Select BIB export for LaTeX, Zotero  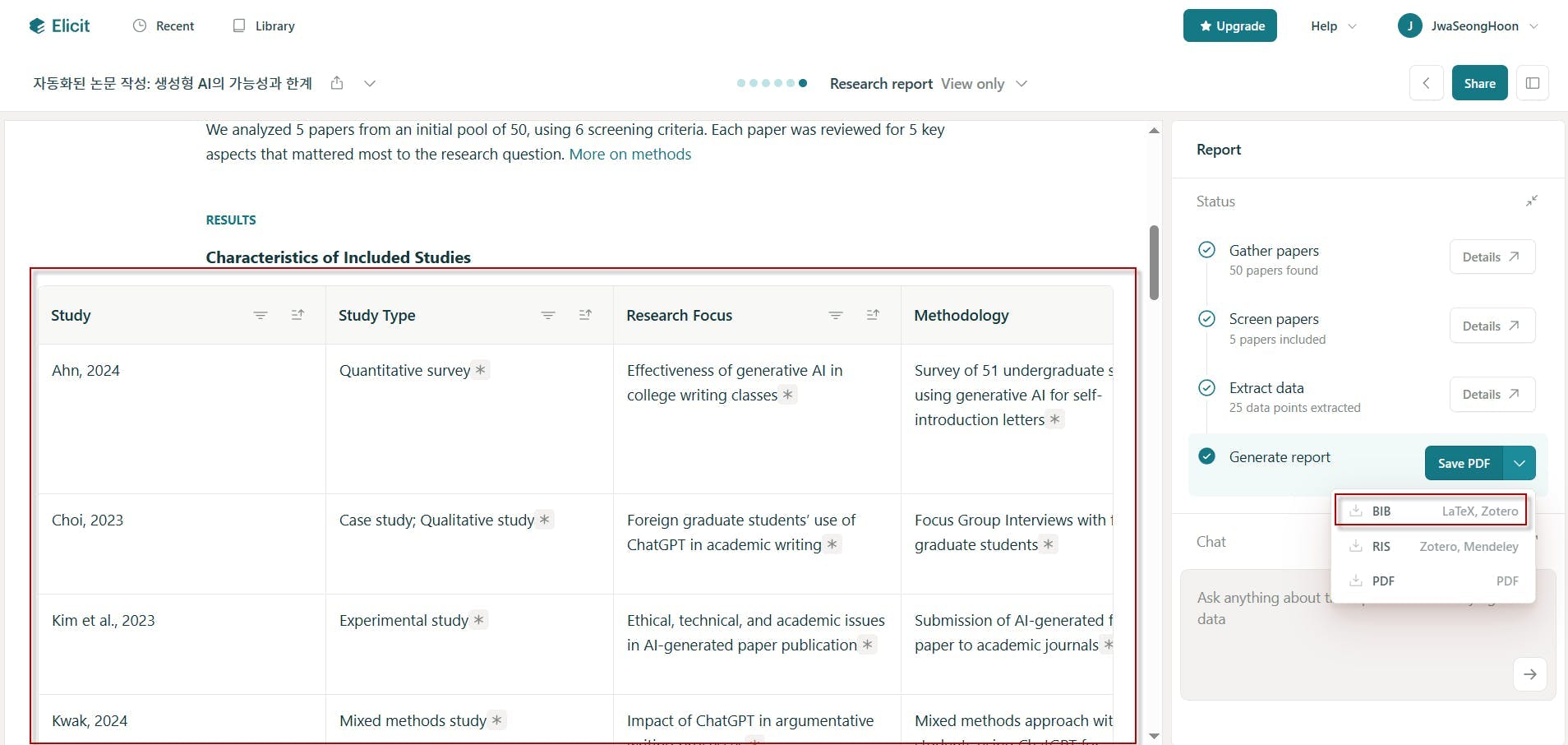click(1431, 511)
